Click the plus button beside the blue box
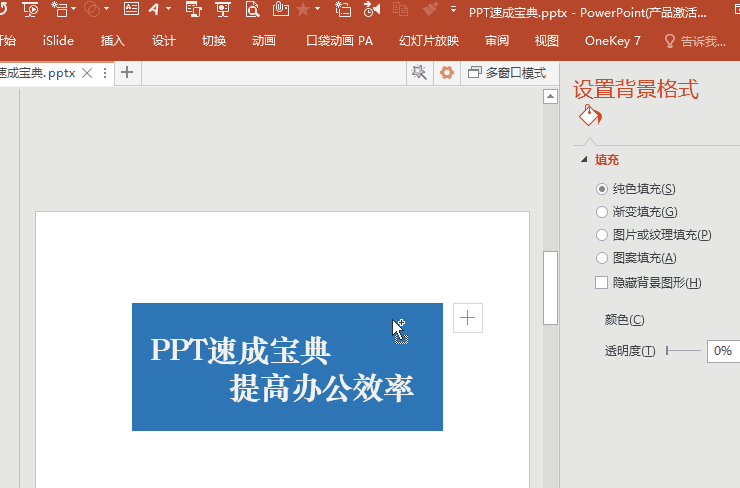This screenshot has height=488, width=740. click(x=468, y=318)
